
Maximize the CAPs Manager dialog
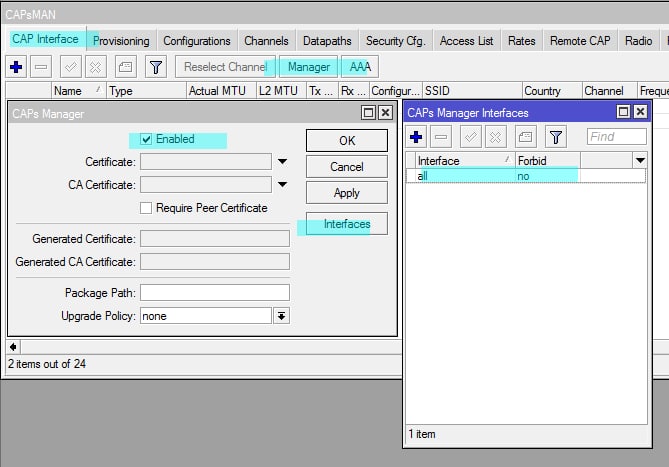(368, 113)
